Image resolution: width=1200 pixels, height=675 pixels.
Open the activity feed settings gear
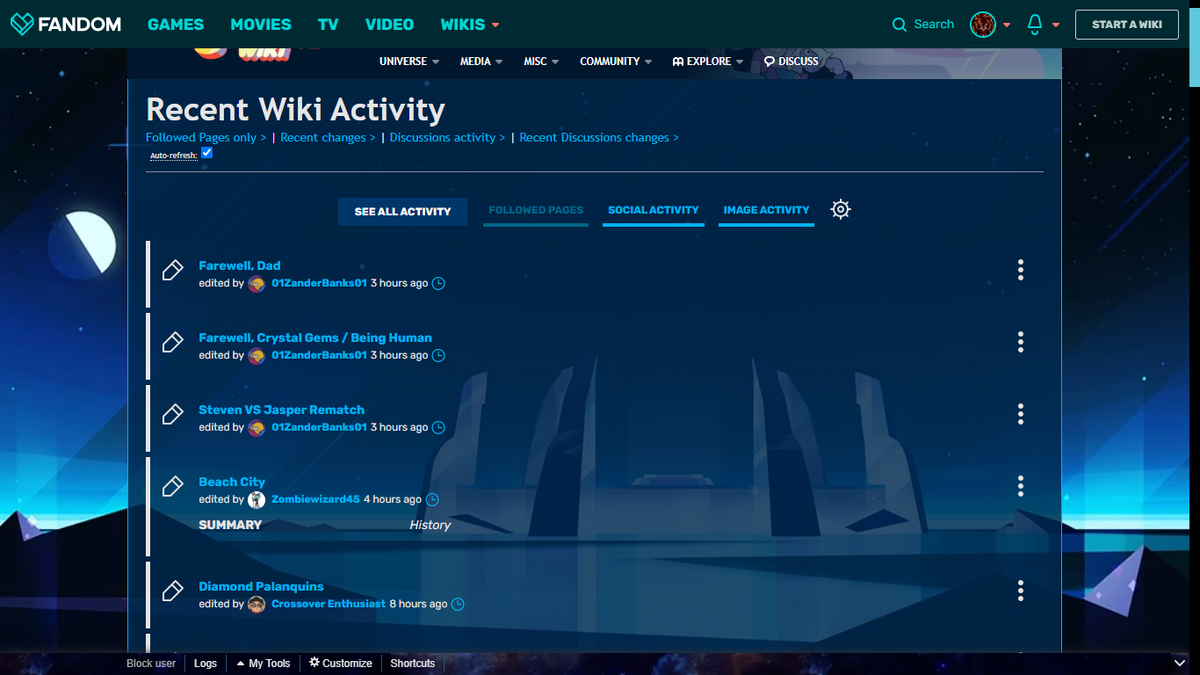pyautogui.click(x=840, y=209)
